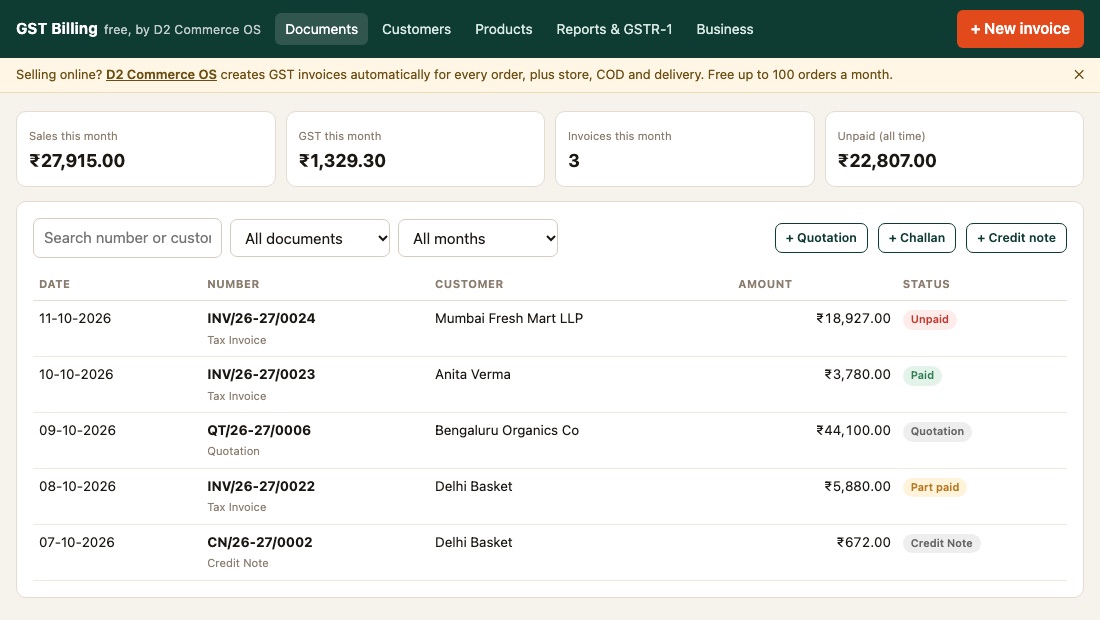
Task: Click amount ₹44,100.00
Action: [853, 431]
